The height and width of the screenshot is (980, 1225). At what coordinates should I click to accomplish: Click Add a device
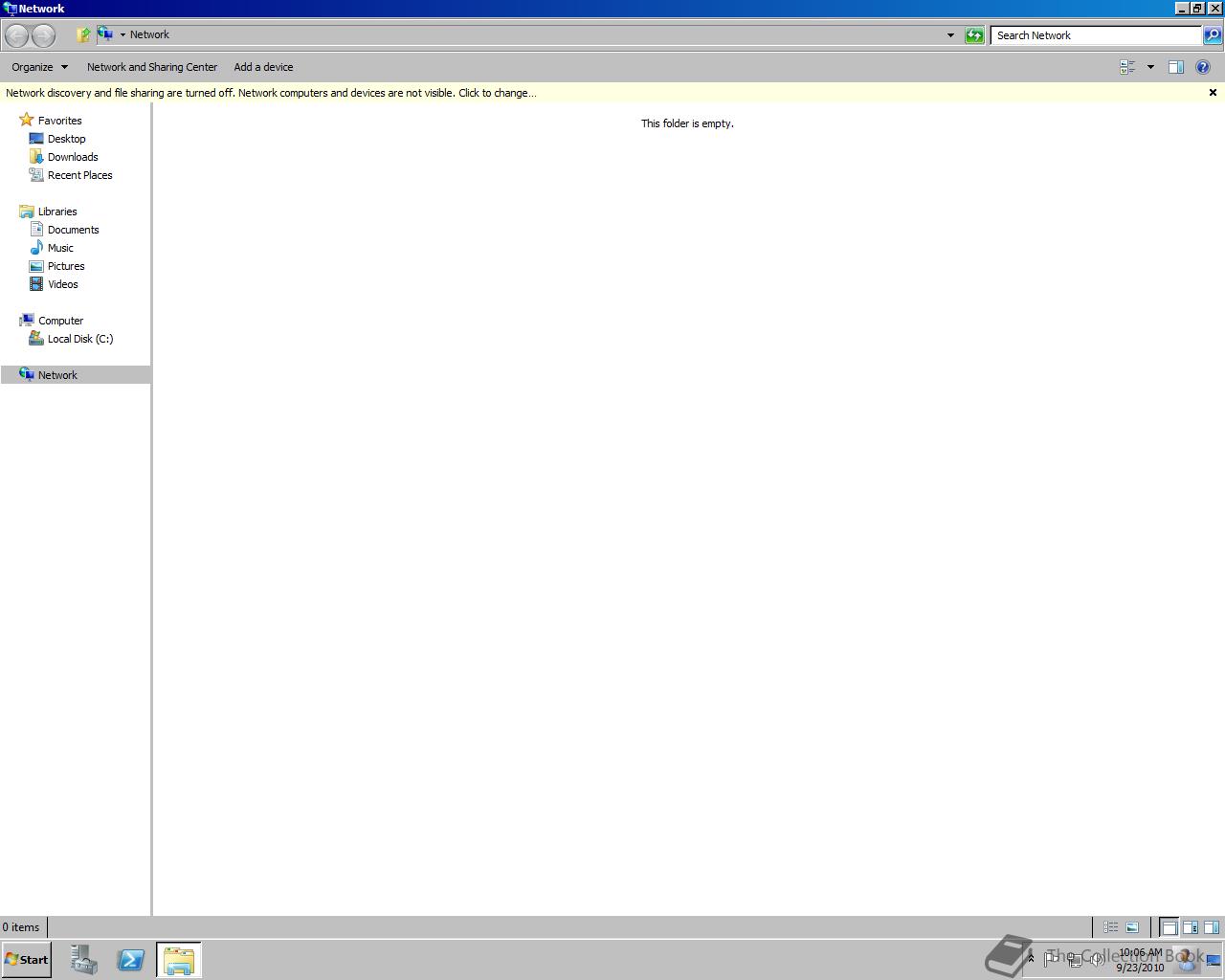(263, 67)
